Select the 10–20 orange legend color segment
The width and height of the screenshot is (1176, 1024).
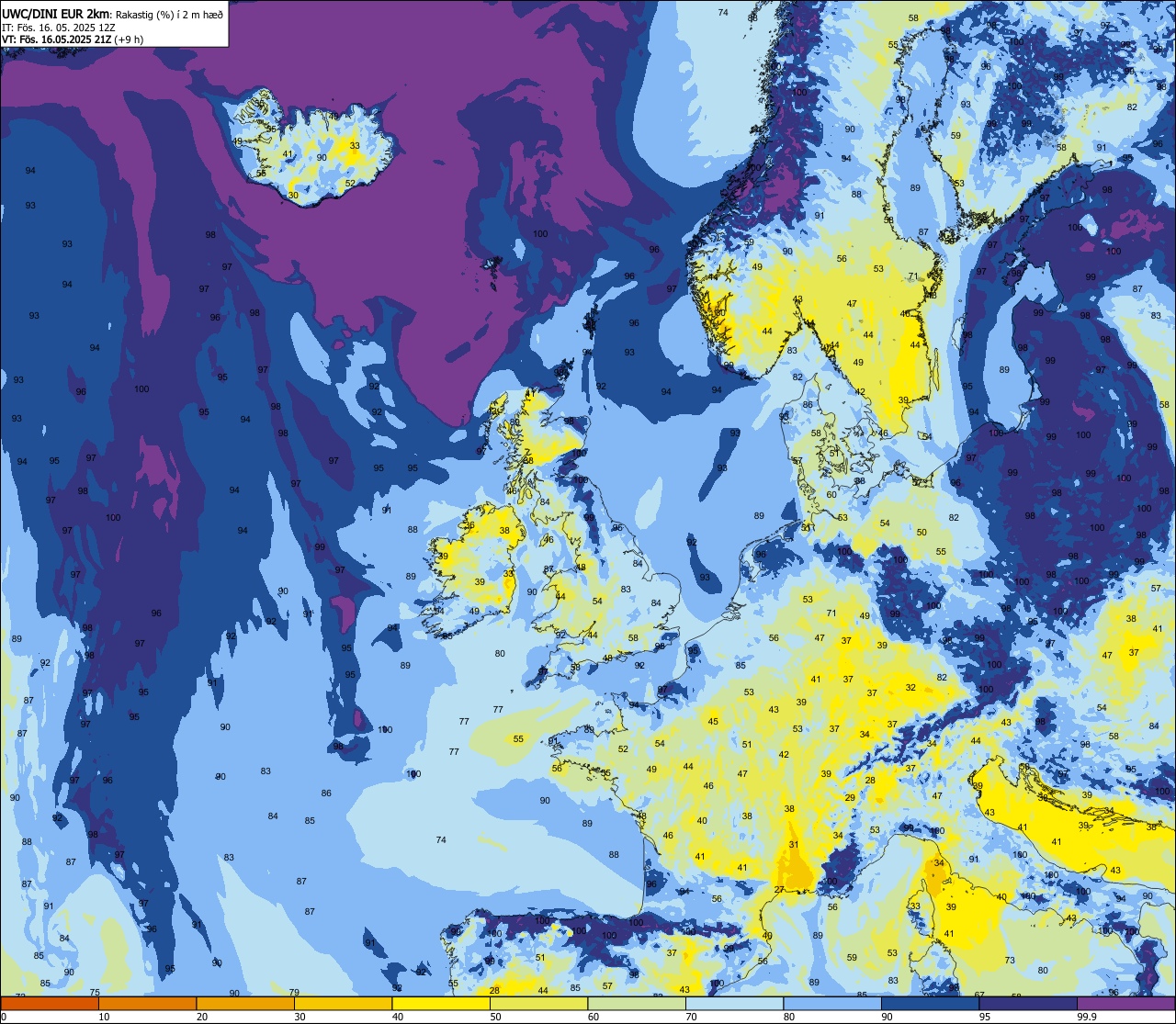(x=147, y=1003)
